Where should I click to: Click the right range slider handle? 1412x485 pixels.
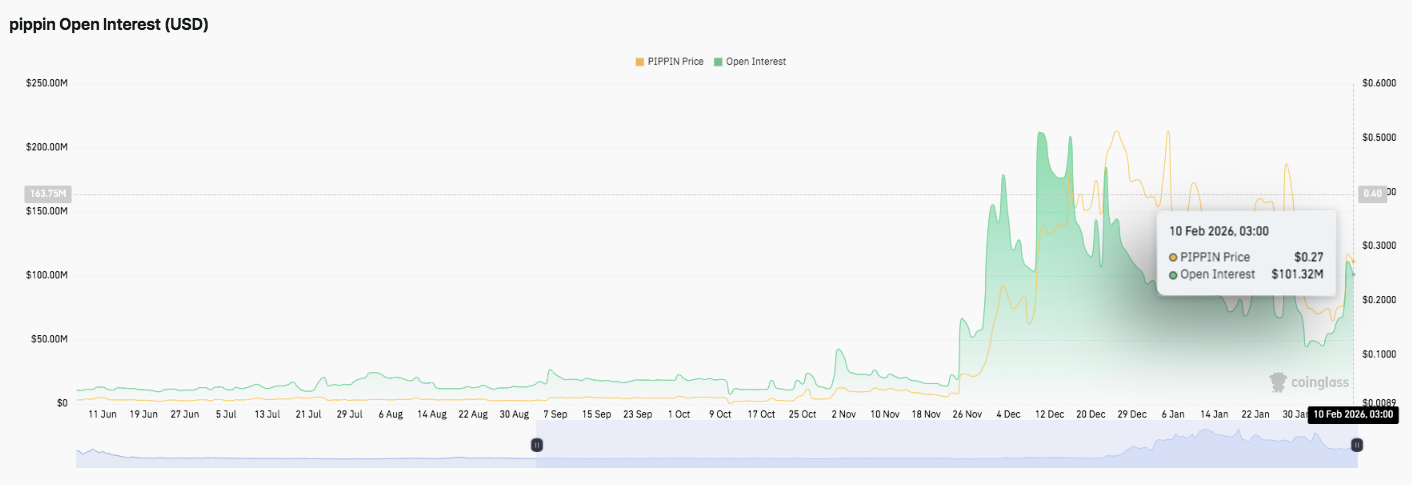[x=1356, y=445]
